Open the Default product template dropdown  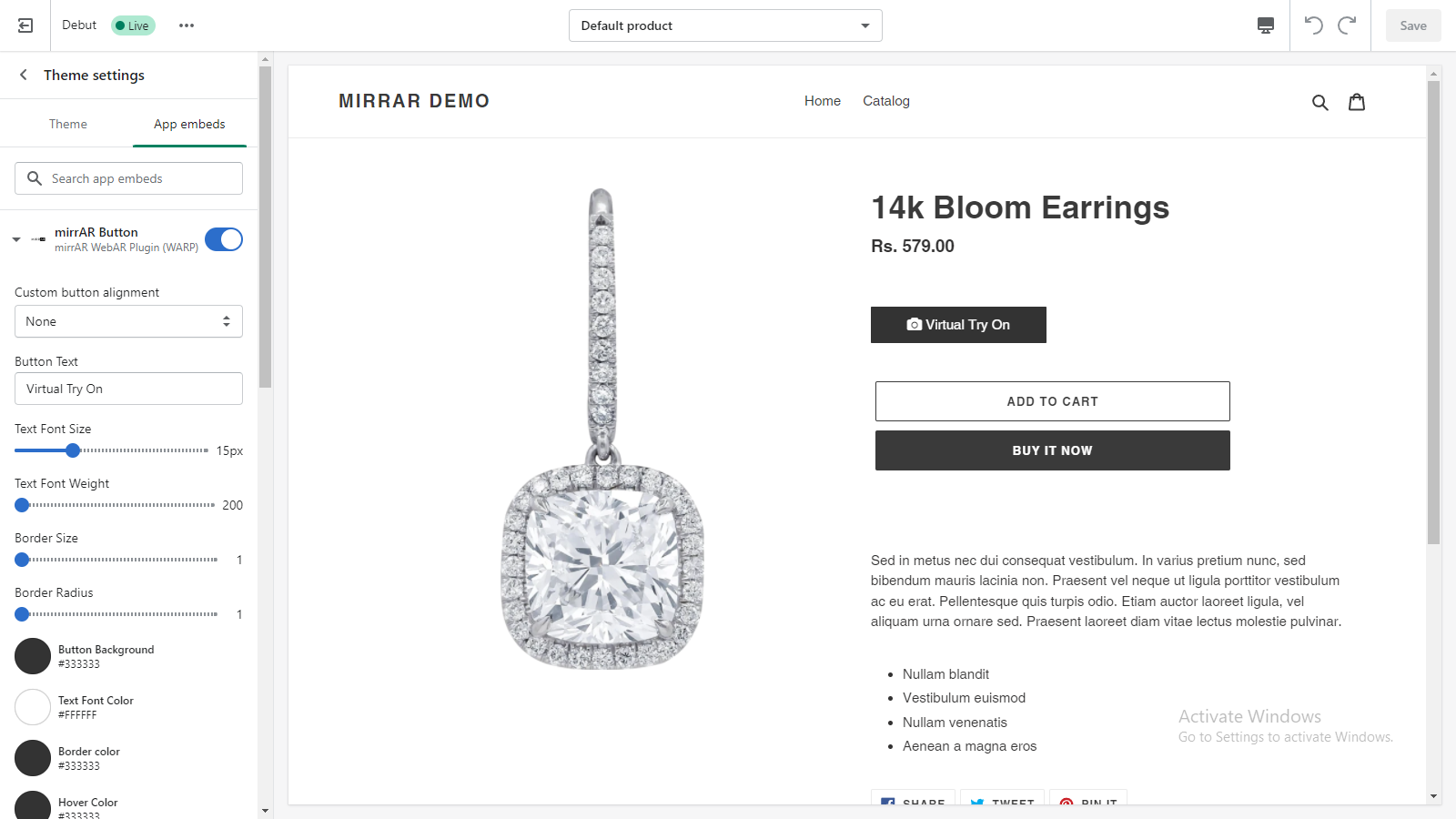[x=725, y=25]
